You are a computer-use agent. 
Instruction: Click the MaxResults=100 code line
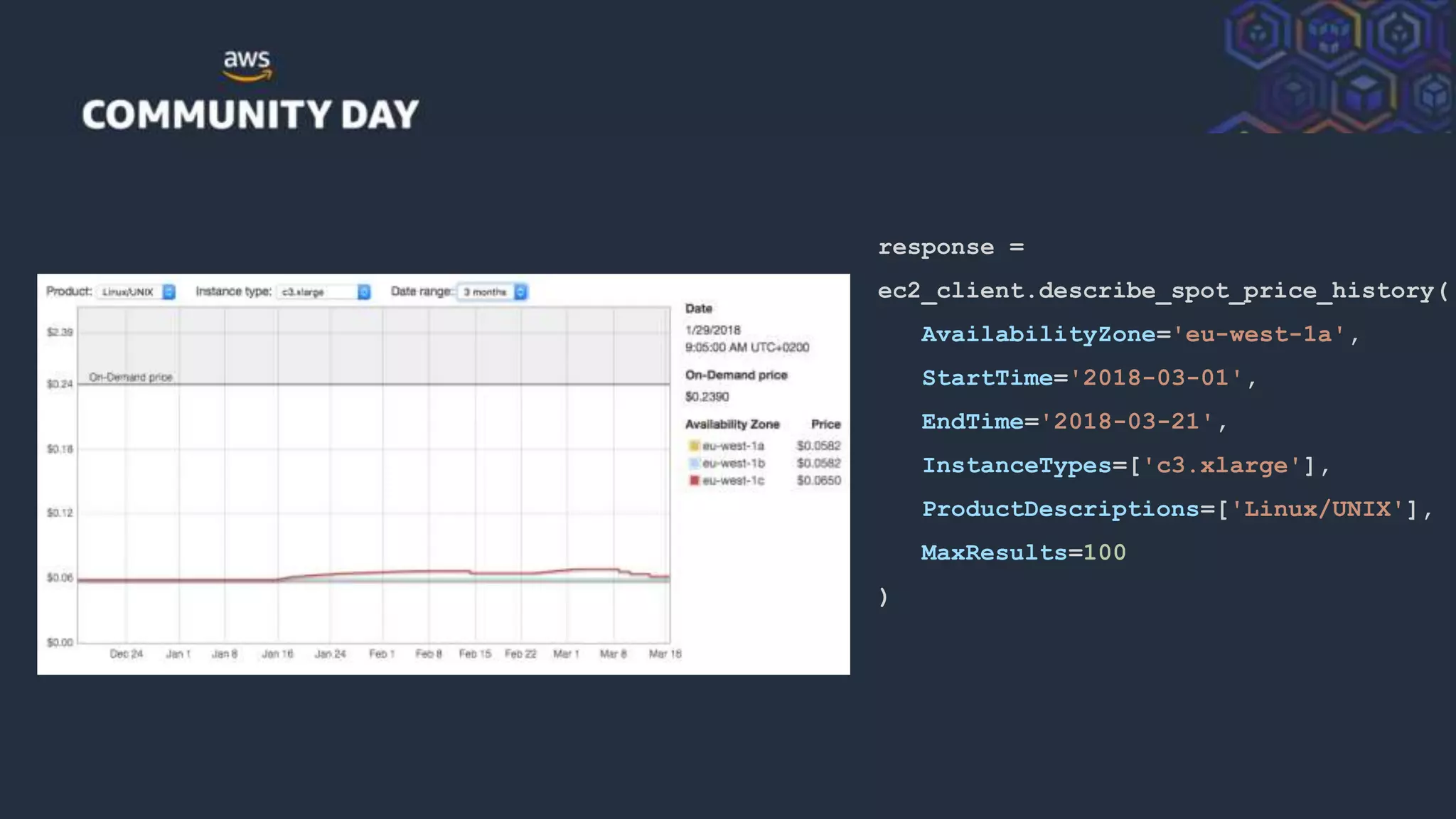(1023, 552)
